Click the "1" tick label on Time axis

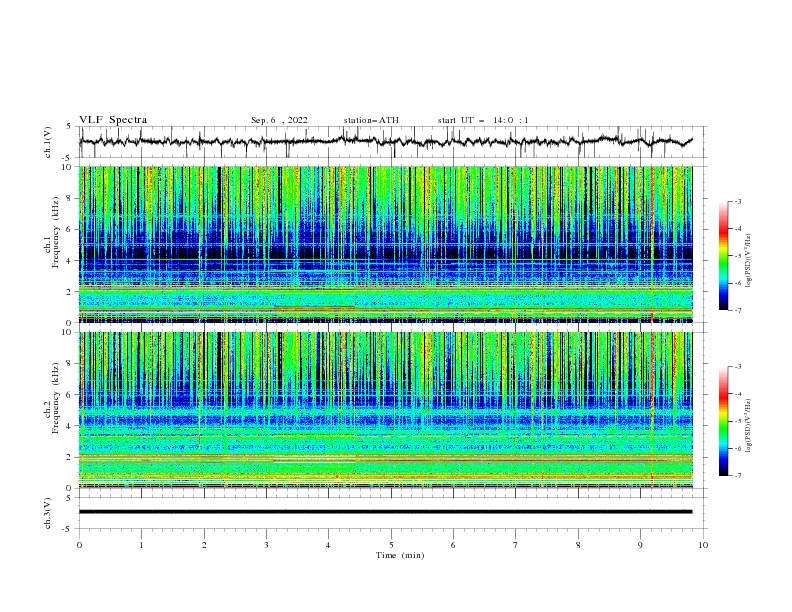[x=141, y=545]
